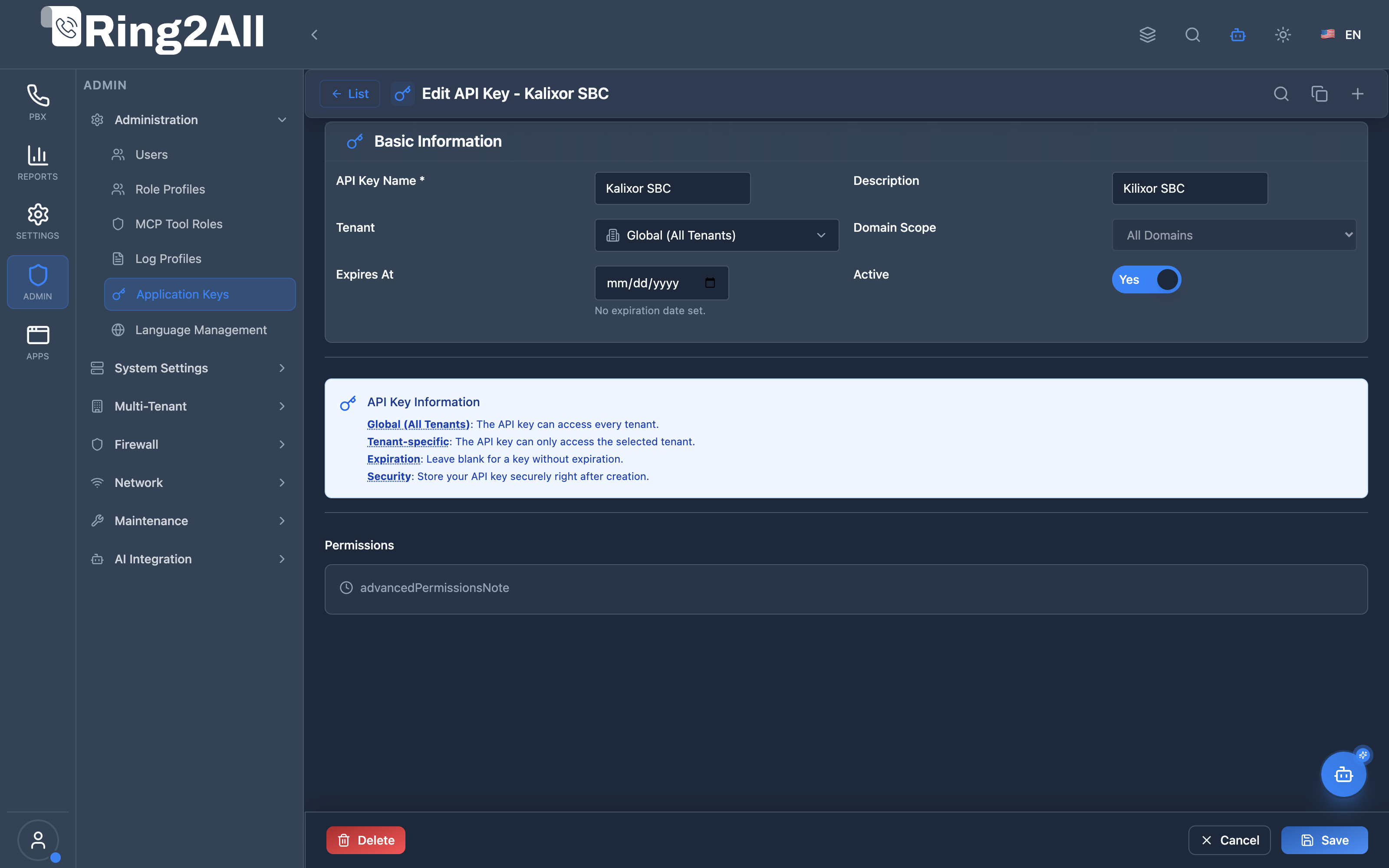Click the key icon beside Edit API Key
This screenshot has height=868, width=1389.
click(403, 94)
